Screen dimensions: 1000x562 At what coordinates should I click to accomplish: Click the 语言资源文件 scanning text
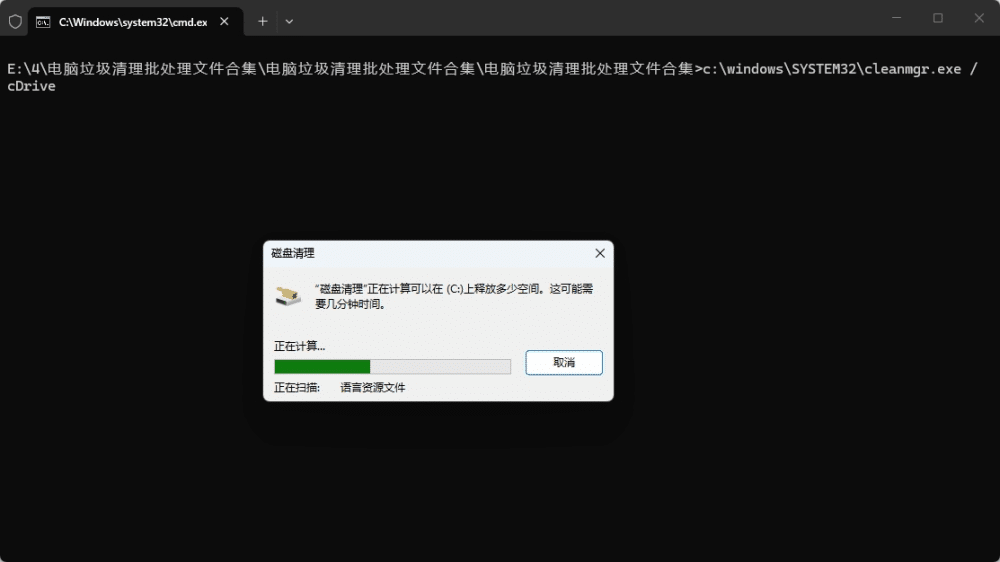372,388
